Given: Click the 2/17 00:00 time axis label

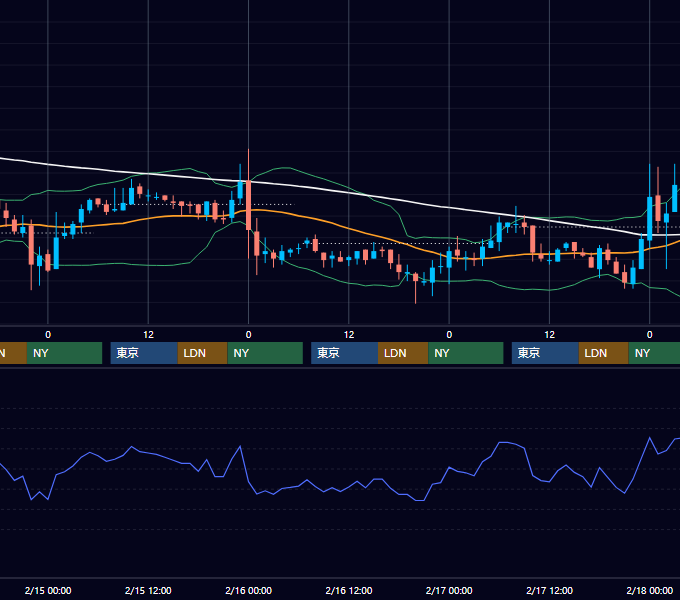Looking at the screenshot, I should pyautogui.click(x=449, y=590).
